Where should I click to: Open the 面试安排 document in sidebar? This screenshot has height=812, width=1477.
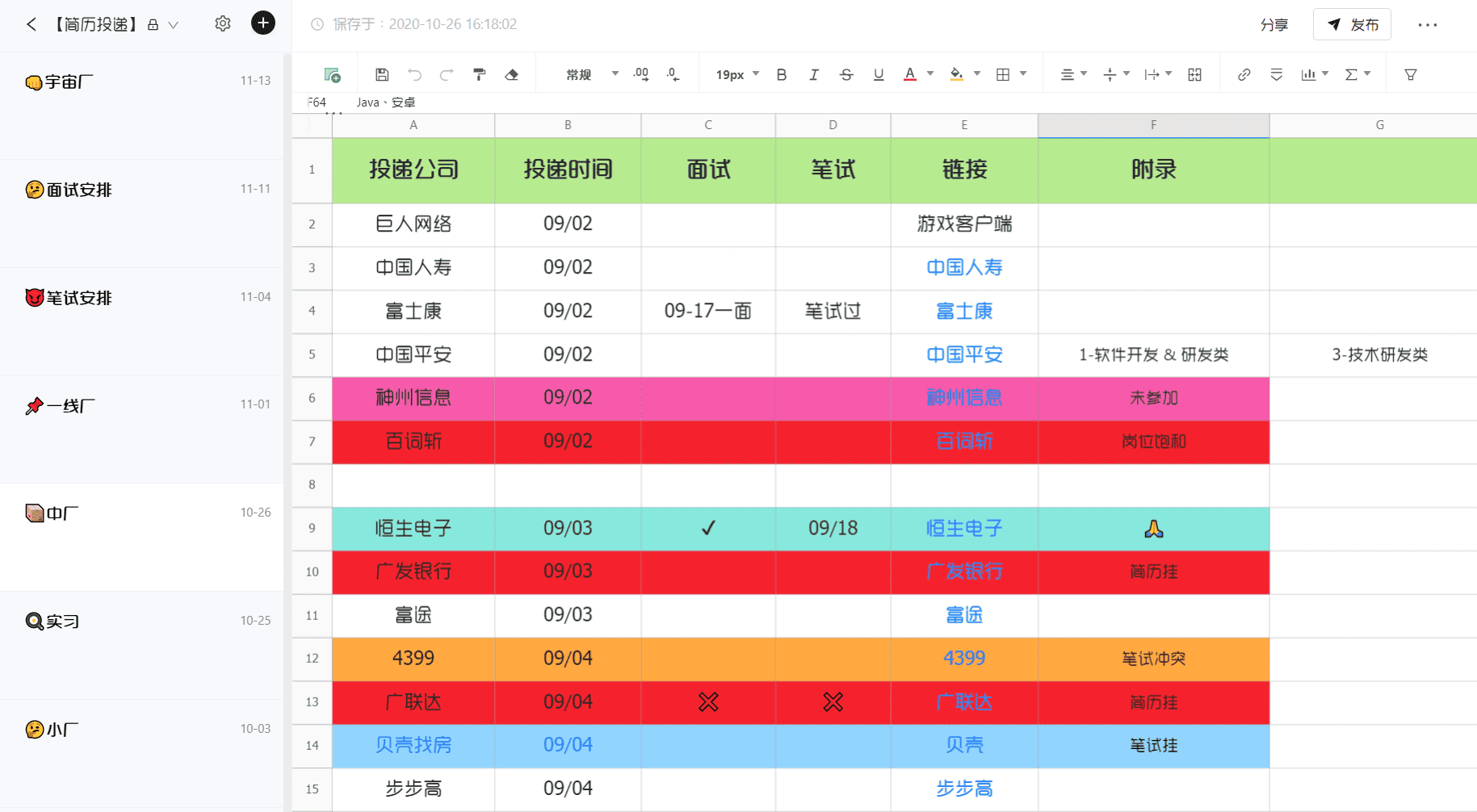coord(79,190)
